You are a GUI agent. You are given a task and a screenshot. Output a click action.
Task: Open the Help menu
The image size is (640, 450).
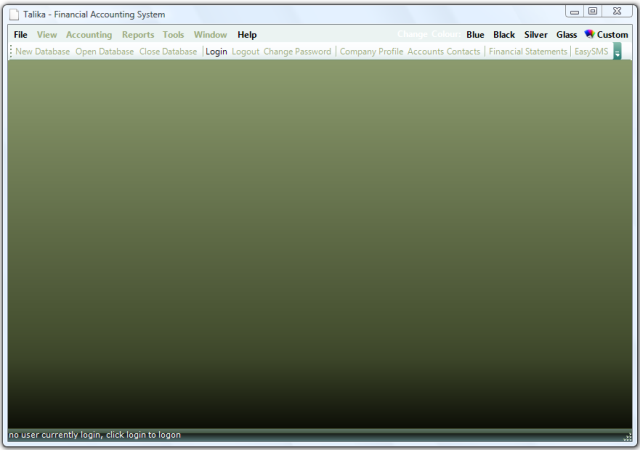point(247,35)
